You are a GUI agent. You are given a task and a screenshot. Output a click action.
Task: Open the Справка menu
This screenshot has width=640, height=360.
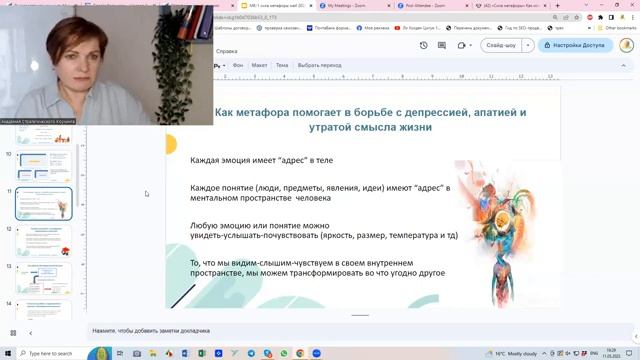point(227,51)
